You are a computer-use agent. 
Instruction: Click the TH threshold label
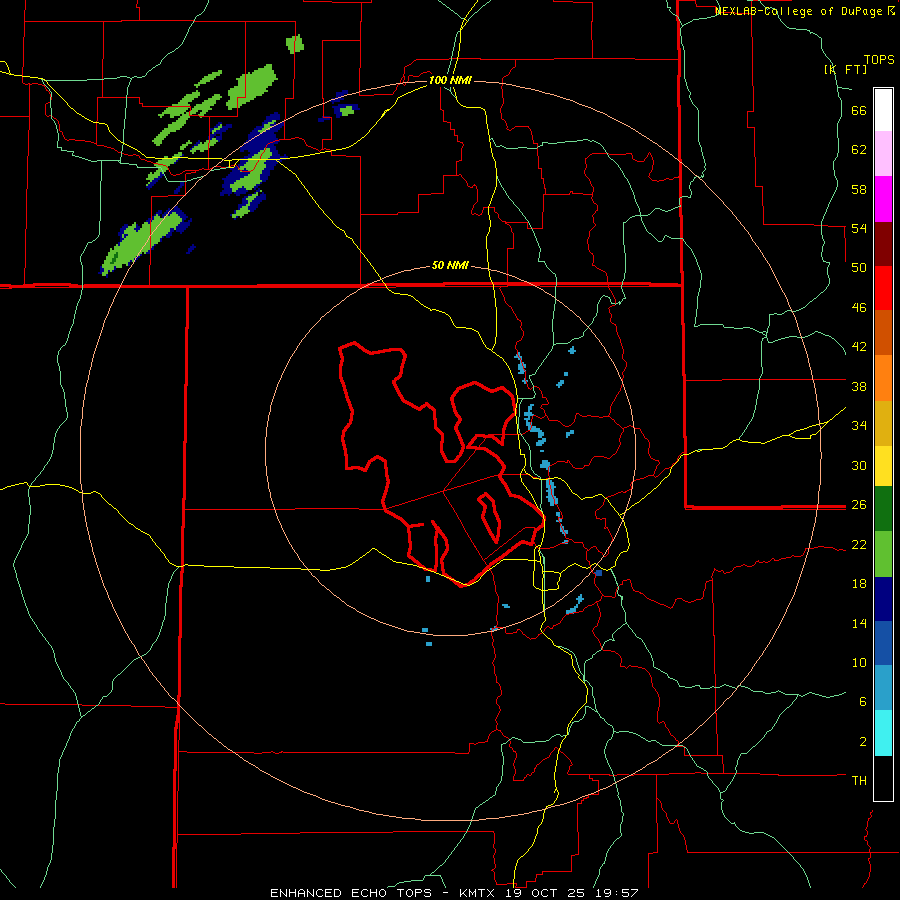[859, 780]
